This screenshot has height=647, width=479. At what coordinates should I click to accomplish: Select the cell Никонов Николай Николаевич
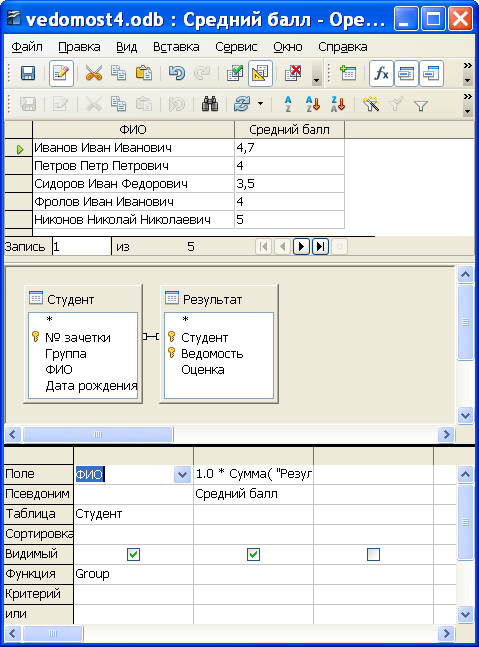pyautogui.click(x=133, y=220)
